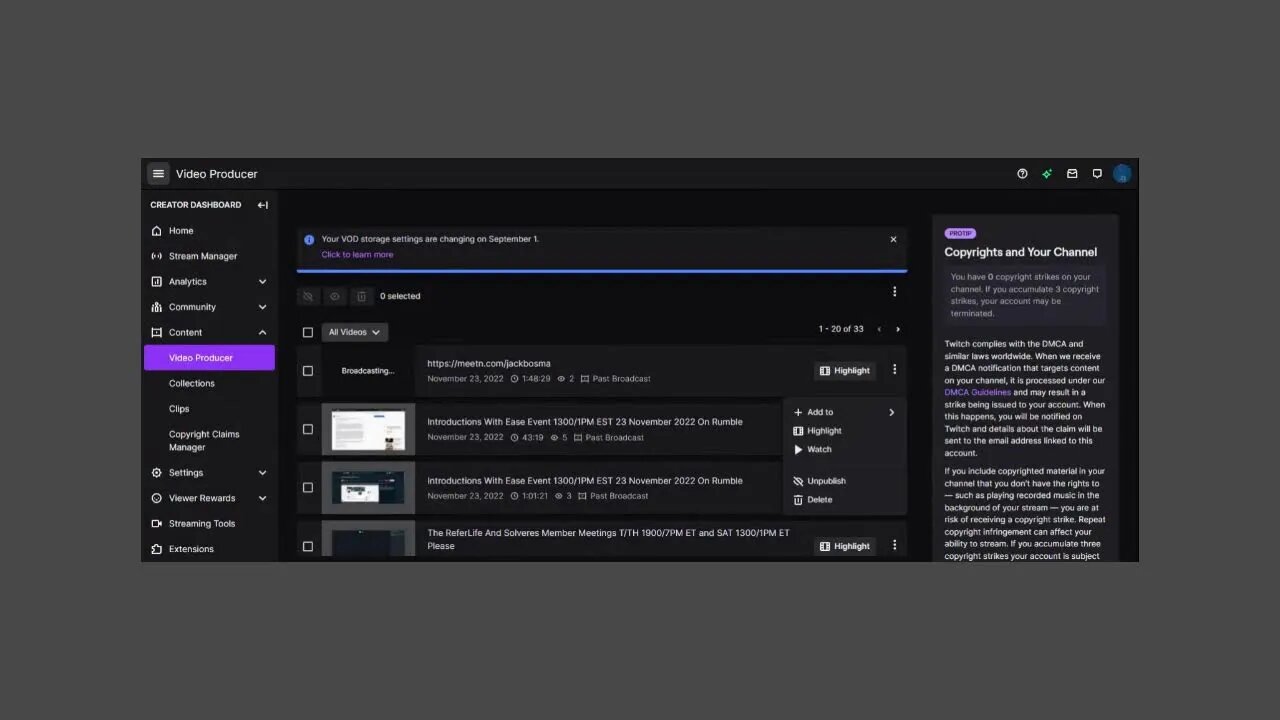The width and height of the screenshot is (1280, 720).
Task: Click Highlight button for ReferLife video
Action: tap(845, 546)
